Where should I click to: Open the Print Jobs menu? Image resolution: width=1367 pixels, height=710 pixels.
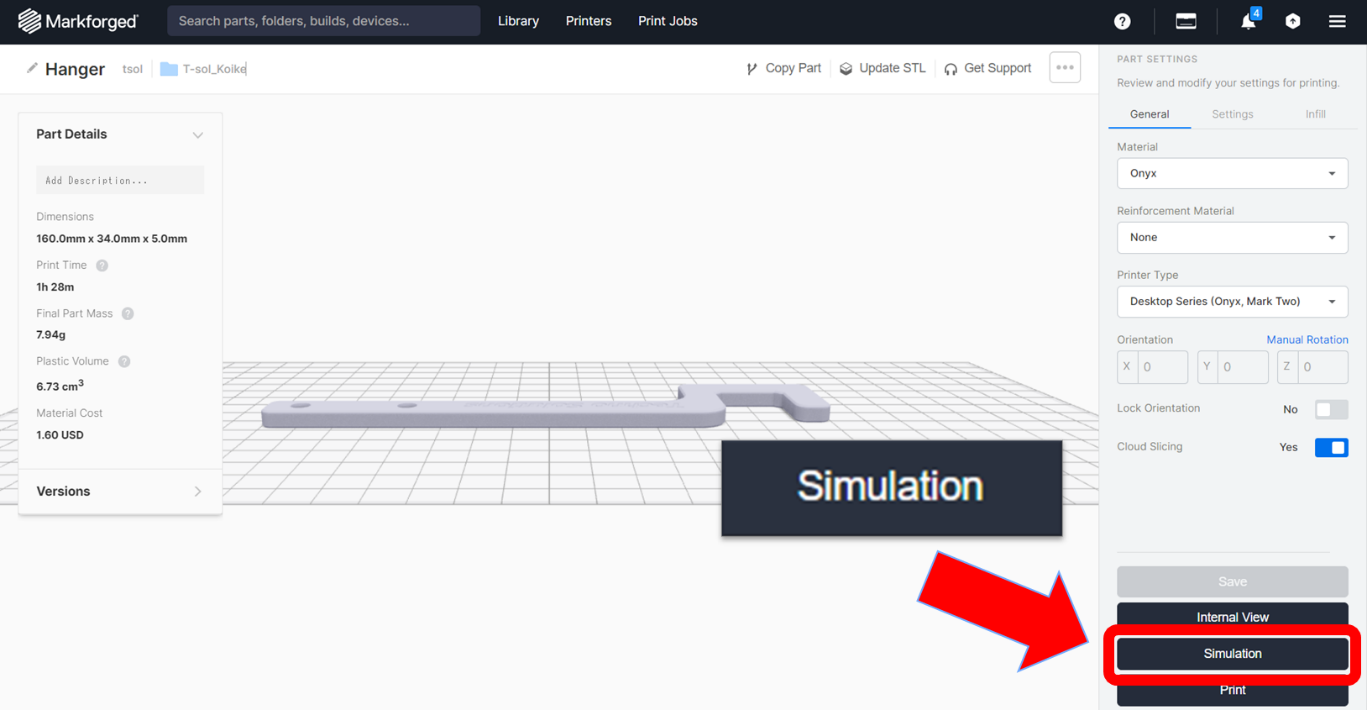click(667, 21)
